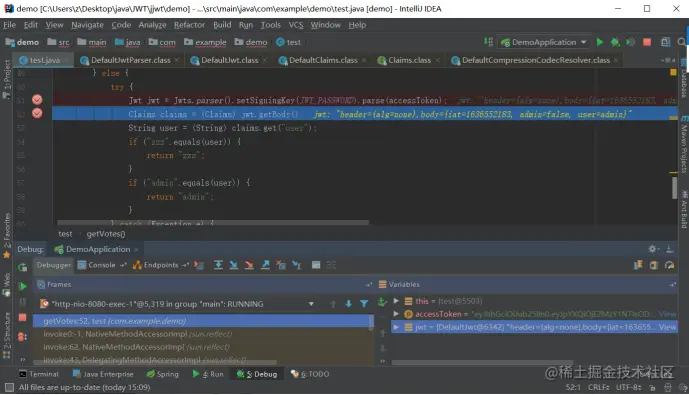
Task: Switch to the Console tab in Debug
Action: coord(102,265)
